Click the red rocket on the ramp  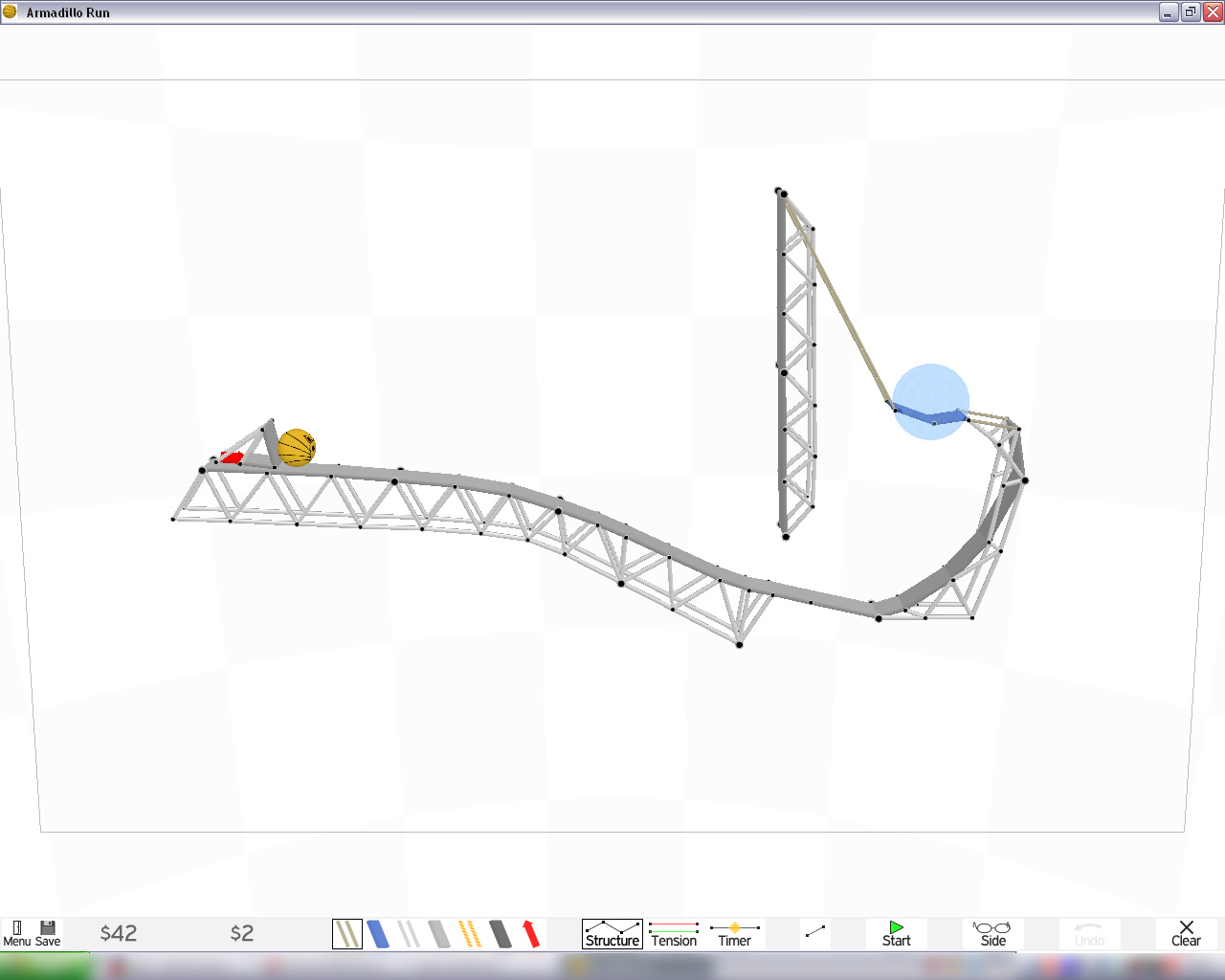(x=231, y=457)
